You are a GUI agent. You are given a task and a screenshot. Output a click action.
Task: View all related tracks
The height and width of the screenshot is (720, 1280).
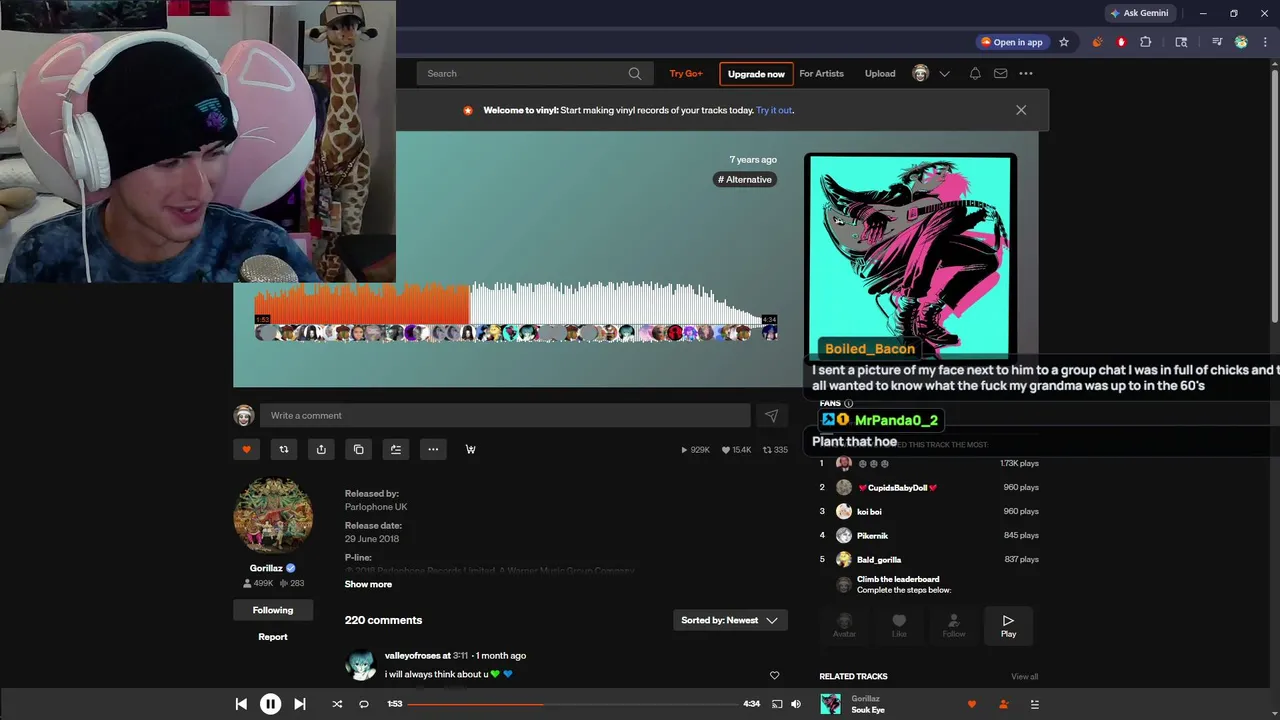(x=1024, y=677)
